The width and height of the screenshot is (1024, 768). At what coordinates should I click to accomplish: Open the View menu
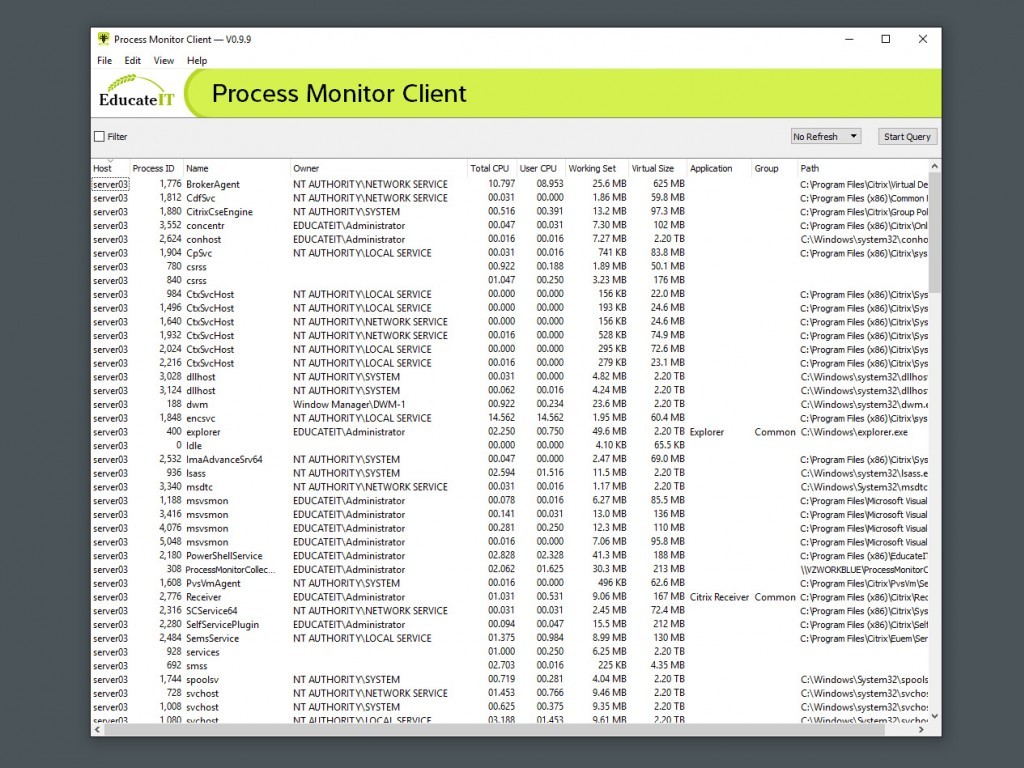coord(164,61)
